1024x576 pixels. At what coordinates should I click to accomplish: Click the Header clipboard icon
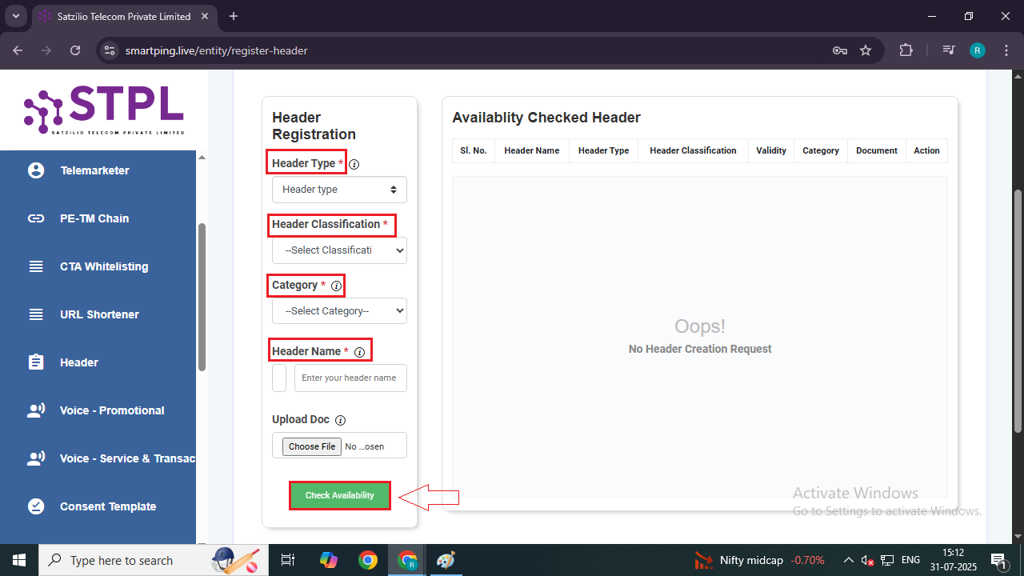36,362
